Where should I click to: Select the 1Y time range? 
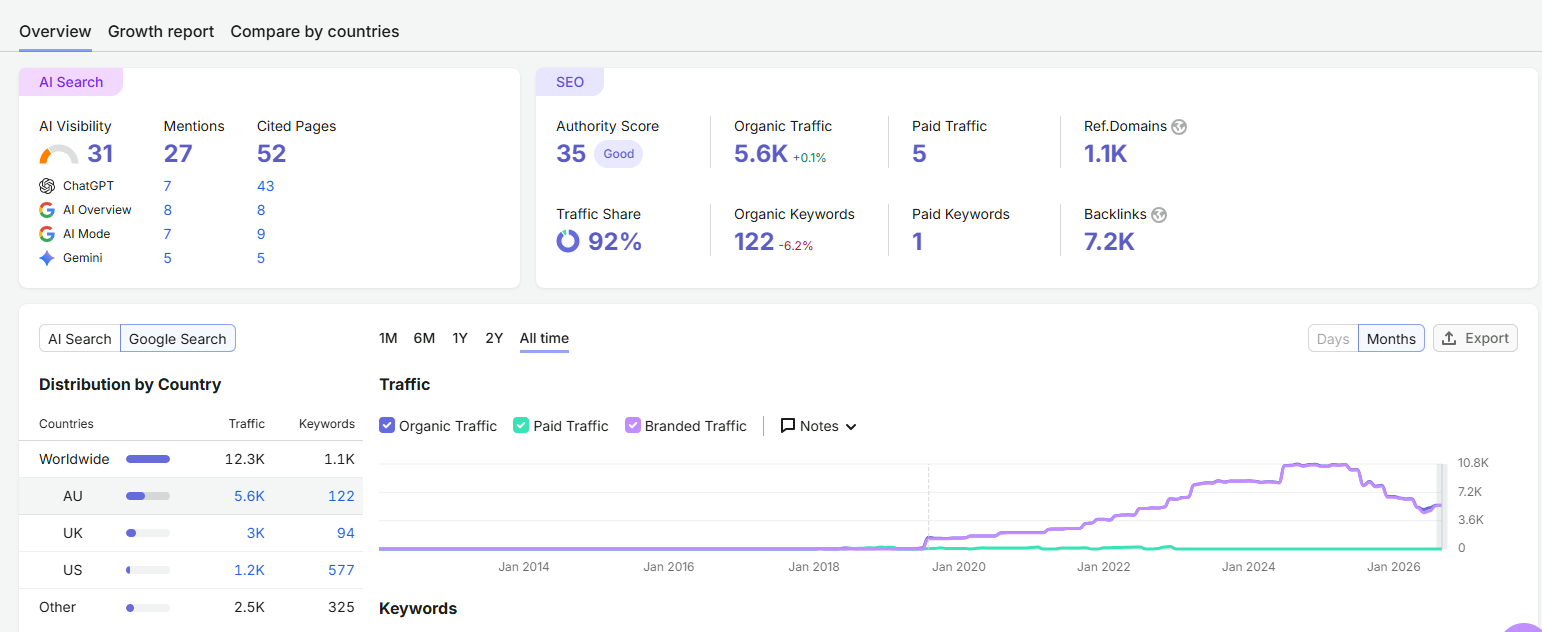pos(460,338)
